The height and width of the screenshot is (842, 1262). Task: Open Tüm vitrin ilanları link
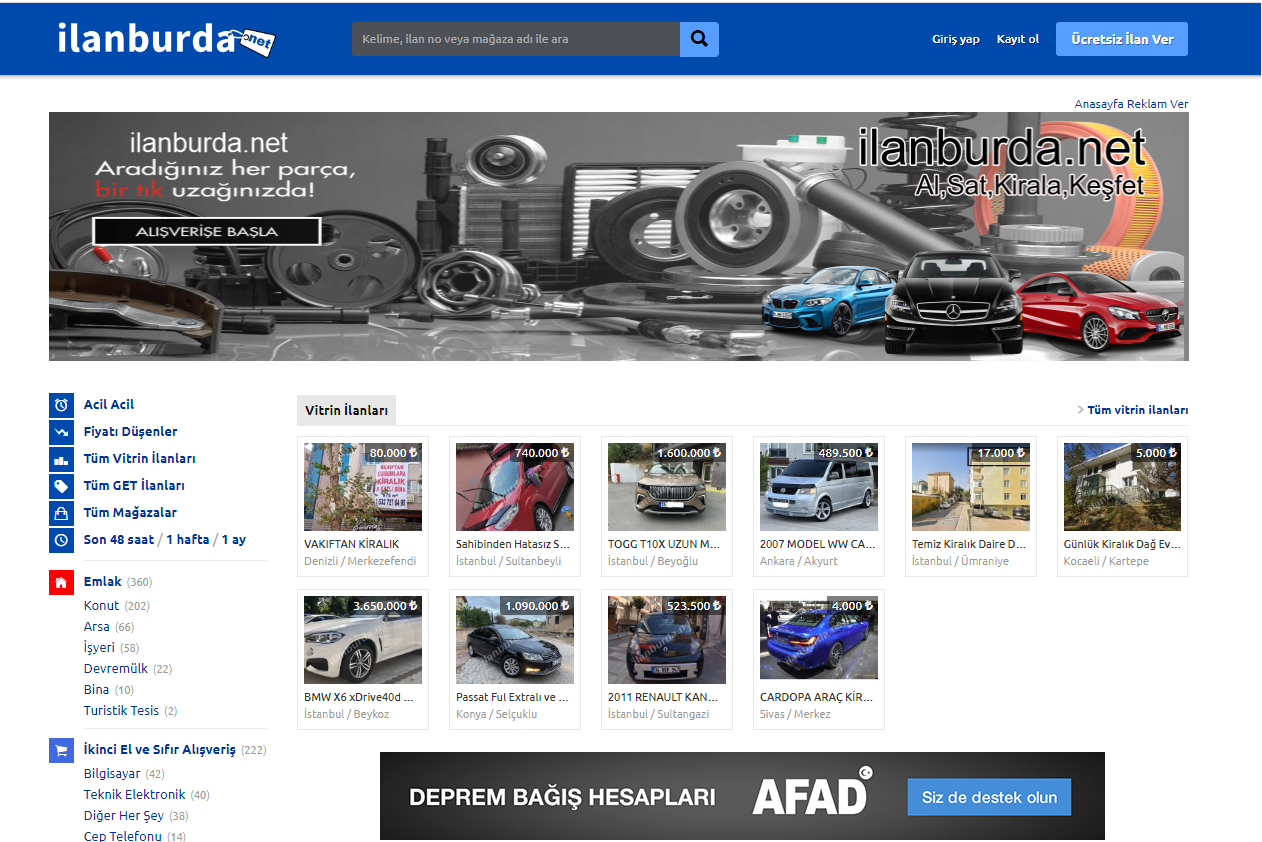1138,410
